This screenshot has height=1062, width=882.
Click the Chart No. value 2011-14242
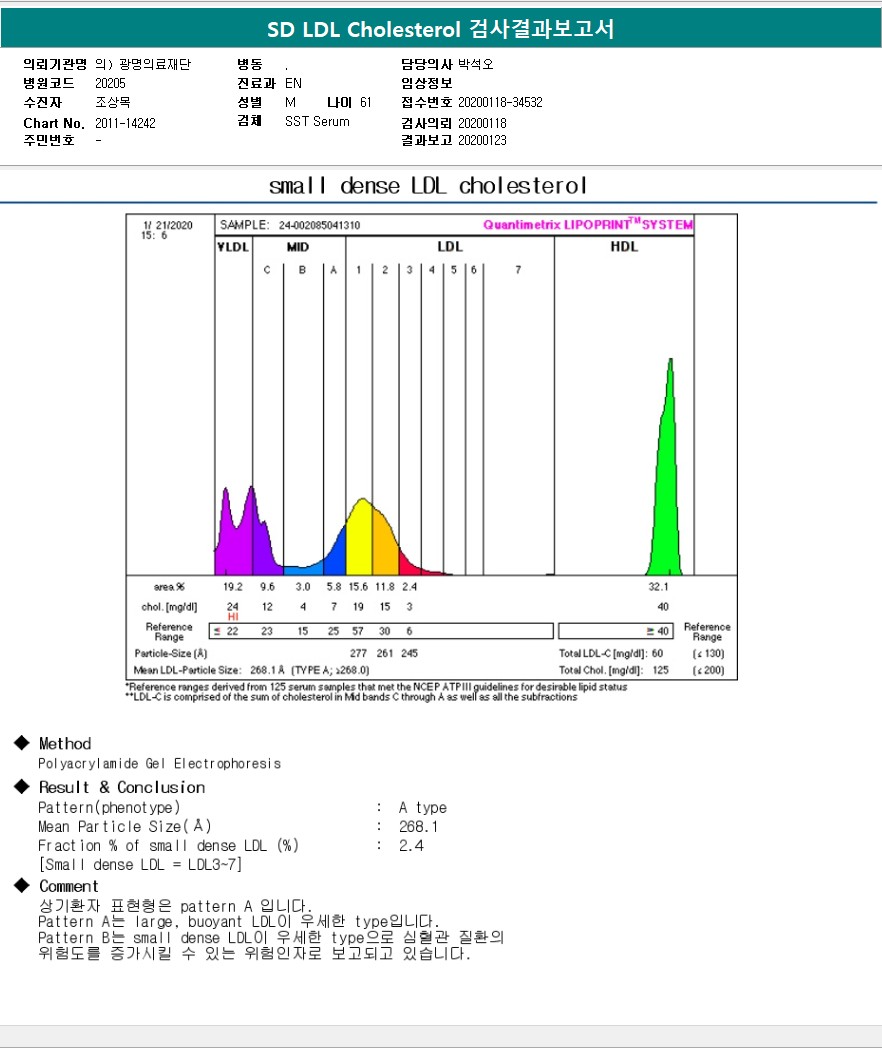(x=125, y=123)
